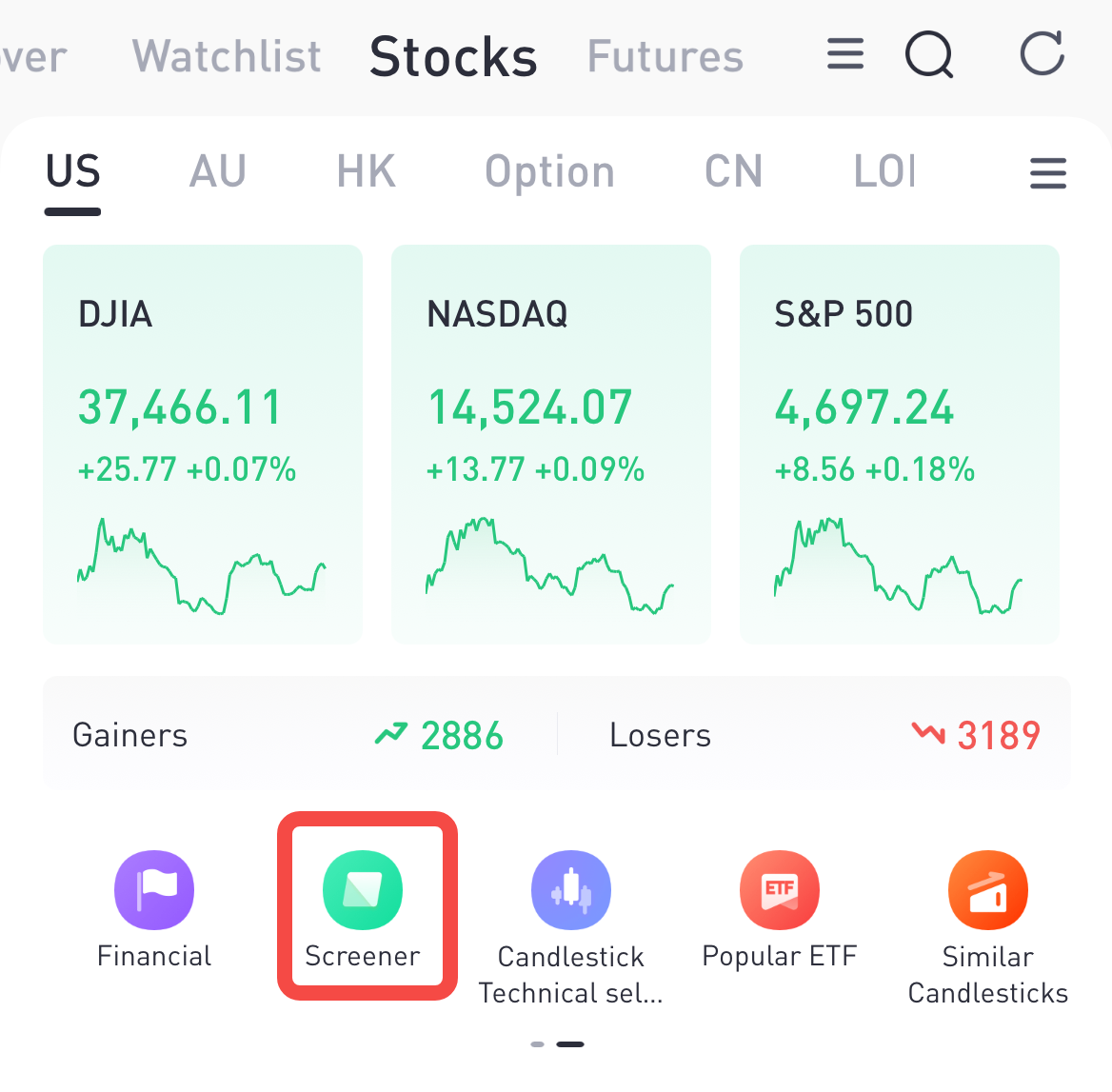Open the NASDAQ index card
This screenshot has height=1092, width=1112.
tap(551, 445)
